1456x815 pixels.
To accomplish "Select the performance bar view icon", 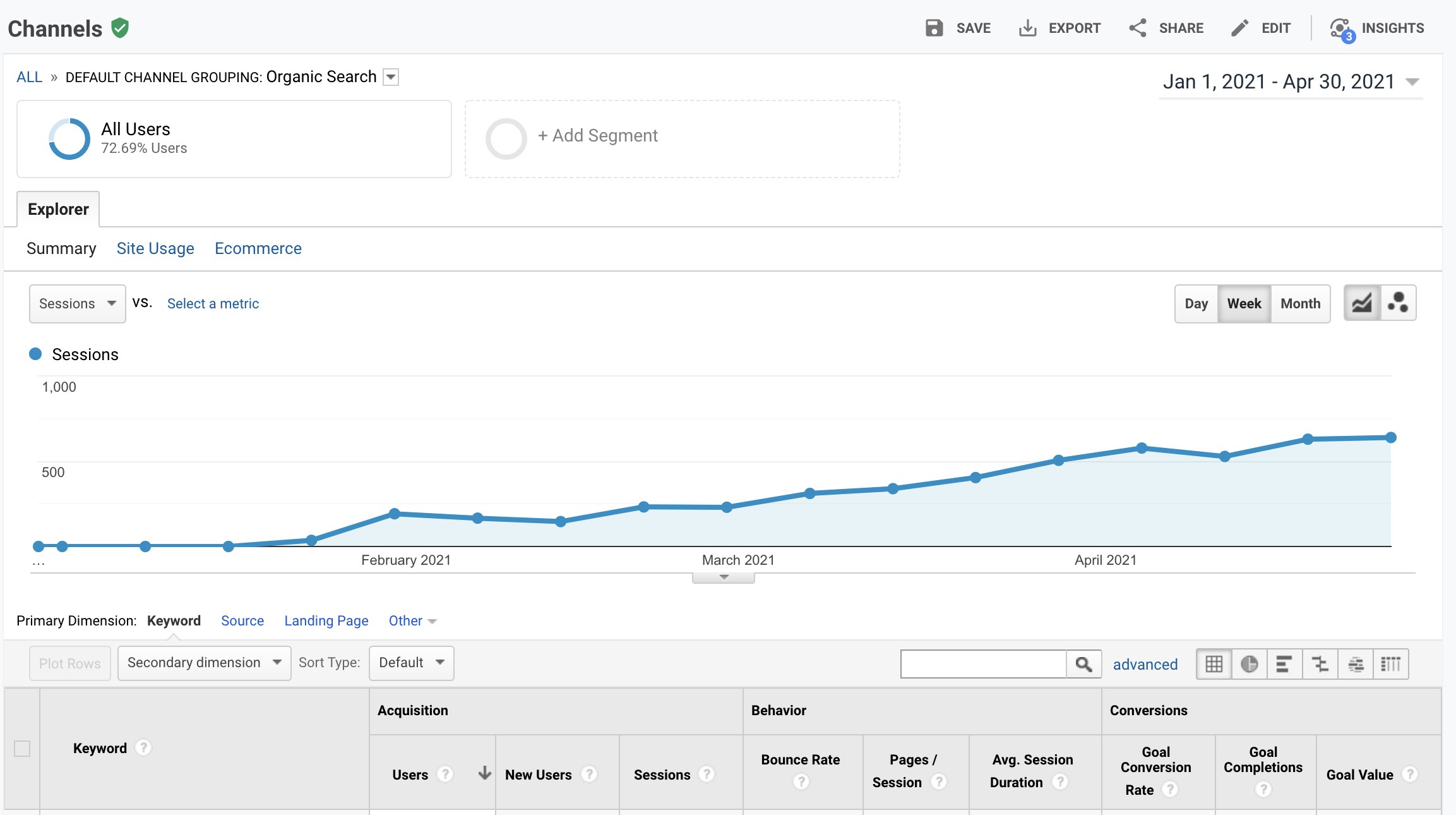I will [1284, 664].
